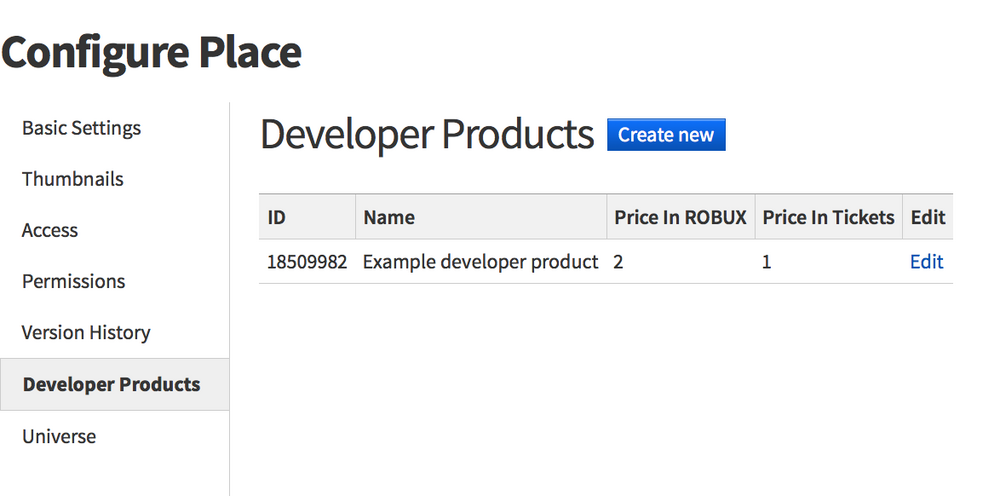Screen dimensions: 1000x496
Task: Click the Edit column header
Action: 928,217
